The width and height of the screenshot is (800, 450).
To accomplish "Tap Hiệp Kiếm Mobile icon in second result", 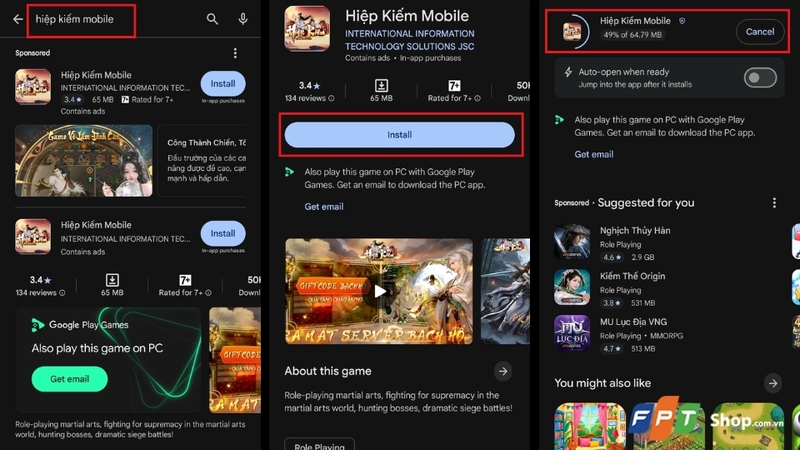I will coord(33,237).
